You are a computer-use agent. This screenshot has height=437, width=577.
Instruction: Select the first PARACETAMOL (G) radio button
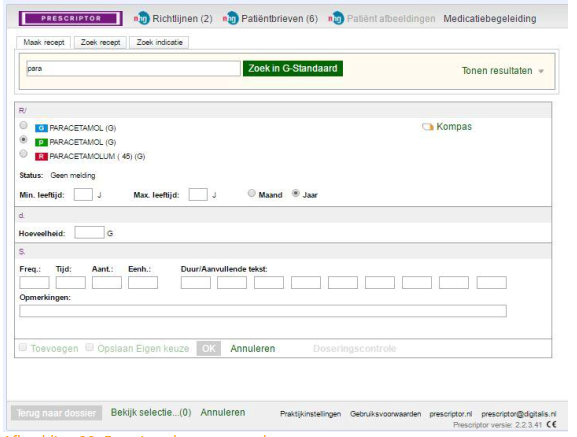coord(23,125)
